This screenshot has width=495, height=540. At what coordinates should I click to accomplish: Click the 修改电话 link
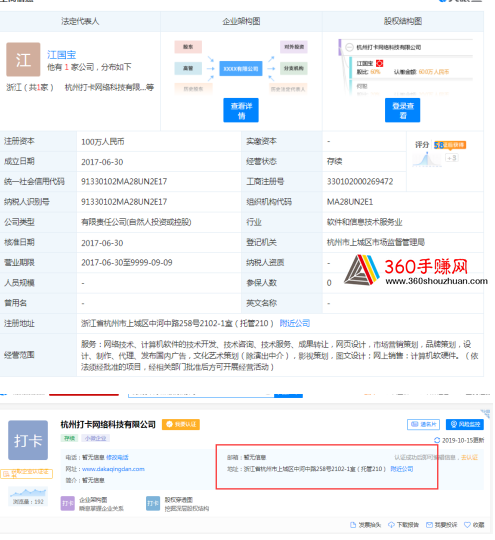pyautogui.click(x=117, y=457)
